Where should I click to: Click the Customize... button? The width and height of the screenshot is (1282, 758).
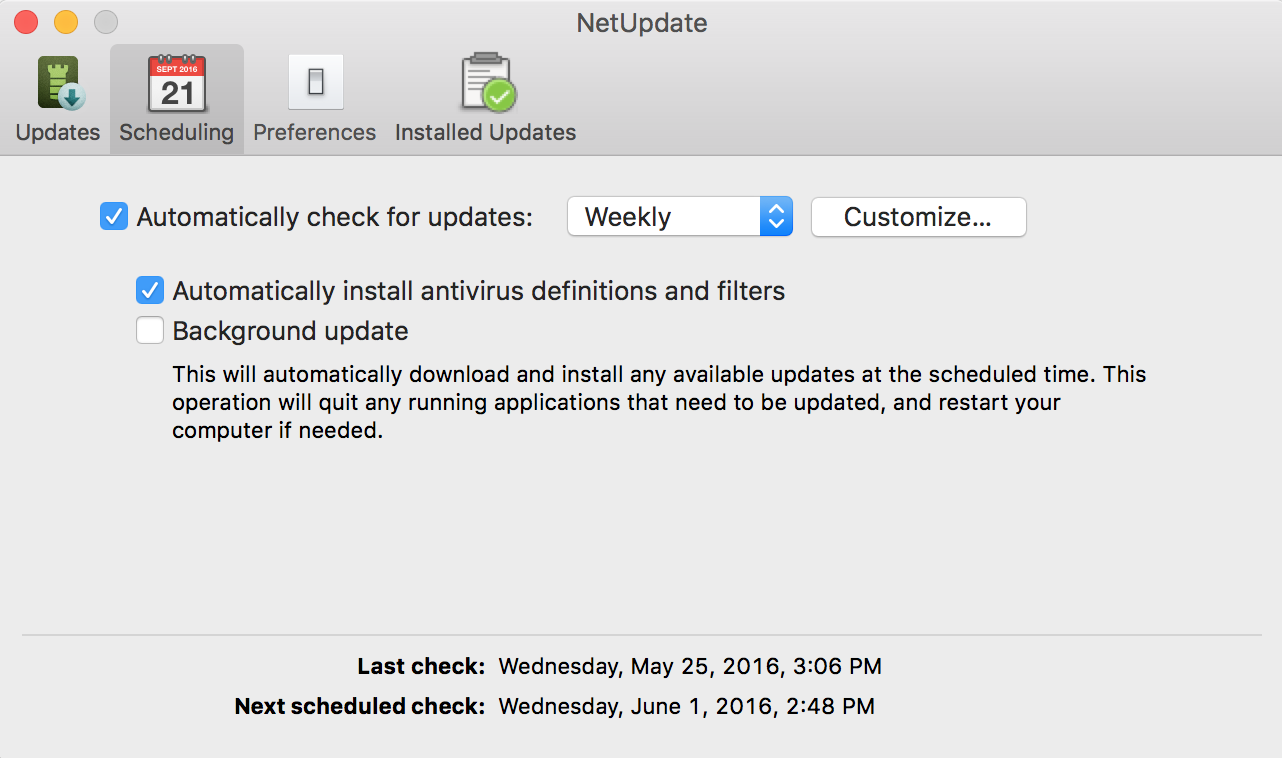coord(918,217)
